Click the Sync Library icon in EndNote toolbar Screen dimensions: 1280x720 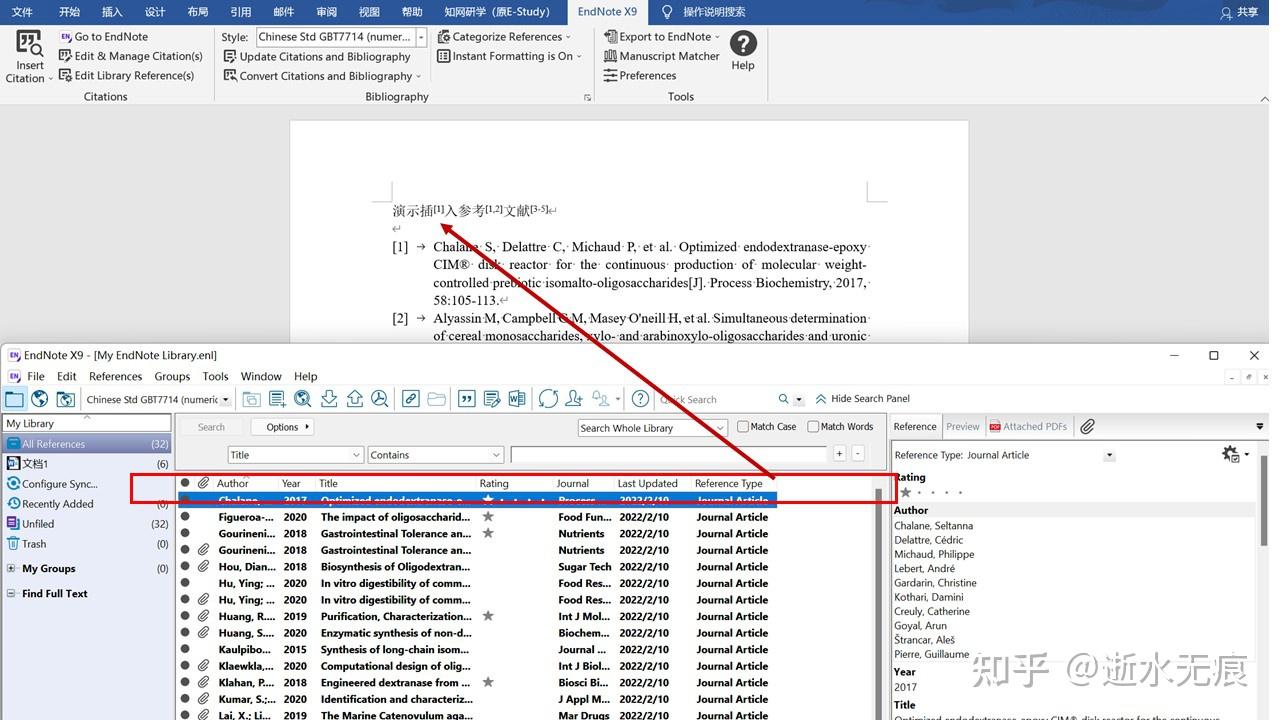(x=548, y=399)
